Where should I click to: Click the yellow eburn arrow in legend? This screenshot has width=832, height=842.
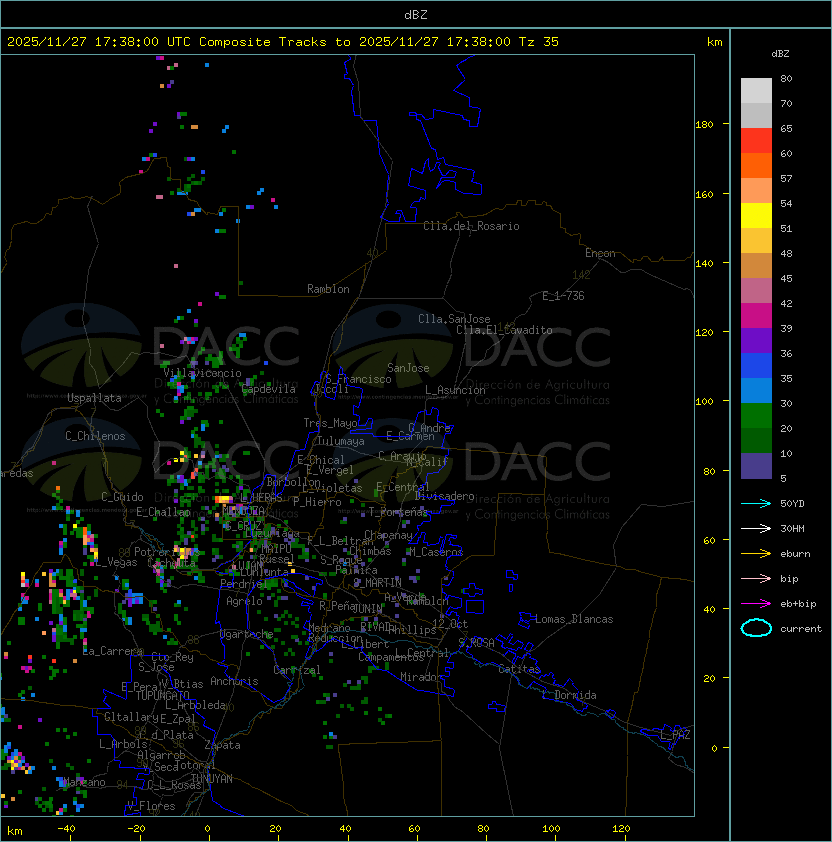click(756, 553)
